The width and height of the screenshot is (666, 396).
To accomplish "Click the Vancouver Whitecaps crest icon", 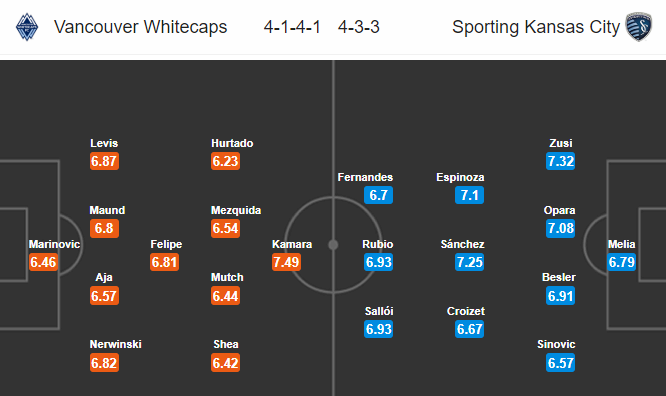I will [x=27, y=27].
